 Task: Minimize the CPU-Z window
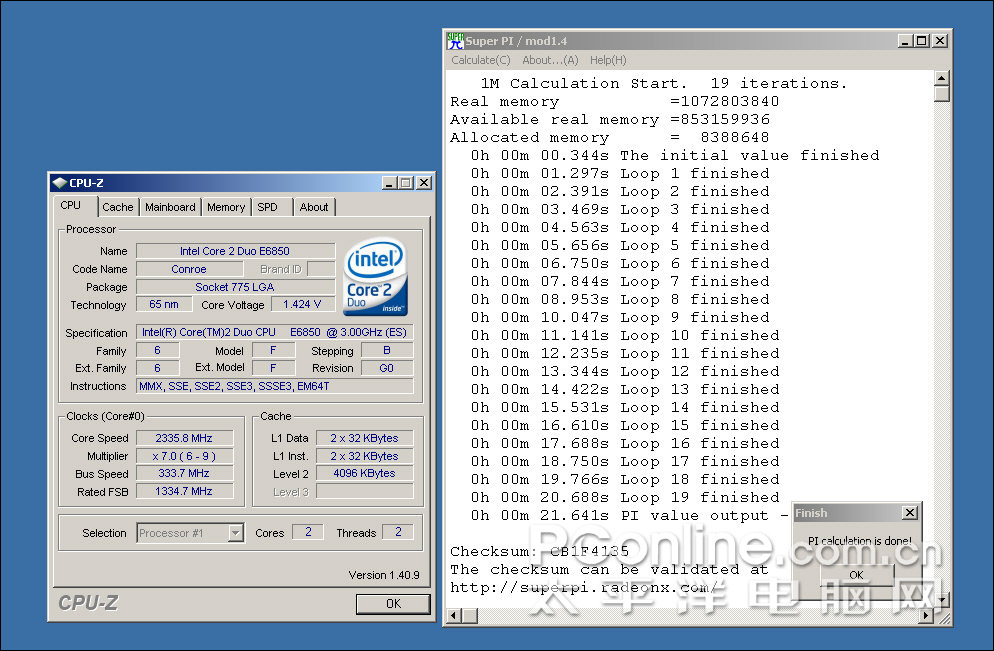[390, 183]
